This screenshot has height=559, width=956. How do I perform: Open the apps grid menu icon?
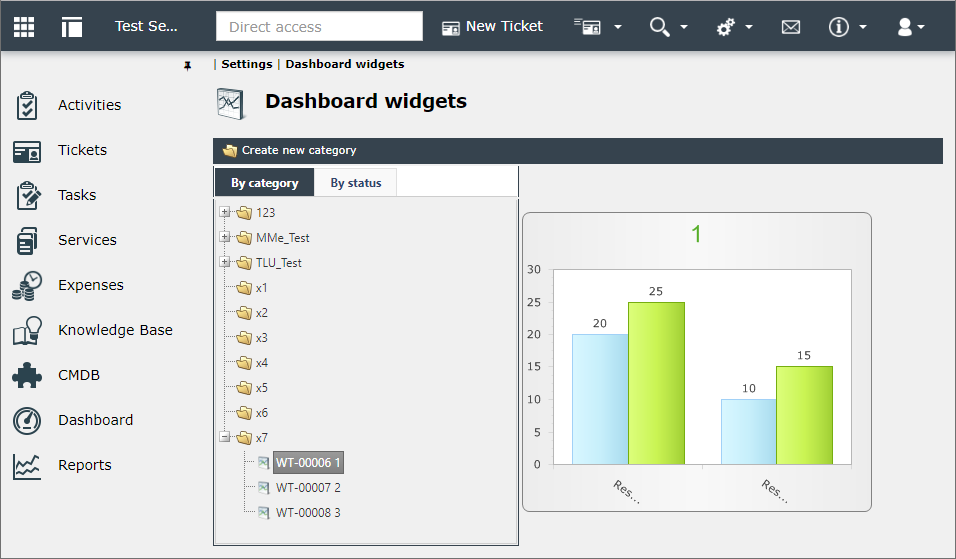pos(24,26)
